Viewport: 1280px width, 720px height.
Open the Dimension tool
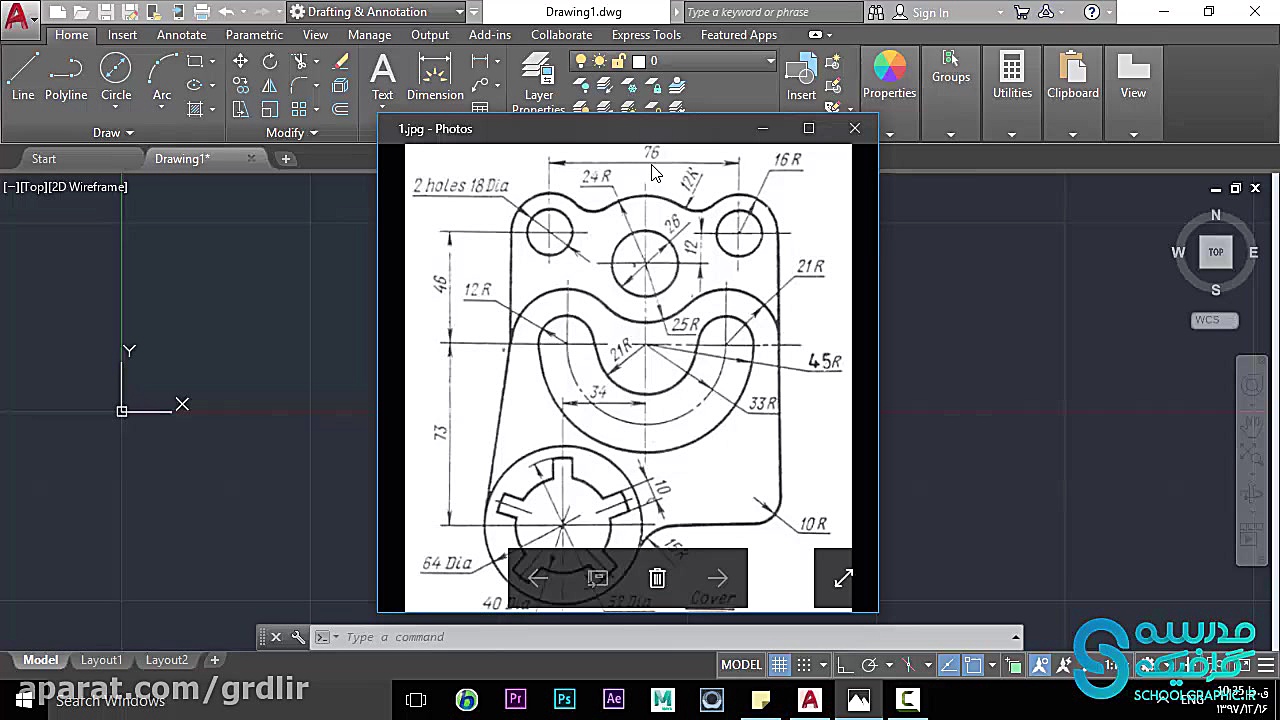pos(435,77)
